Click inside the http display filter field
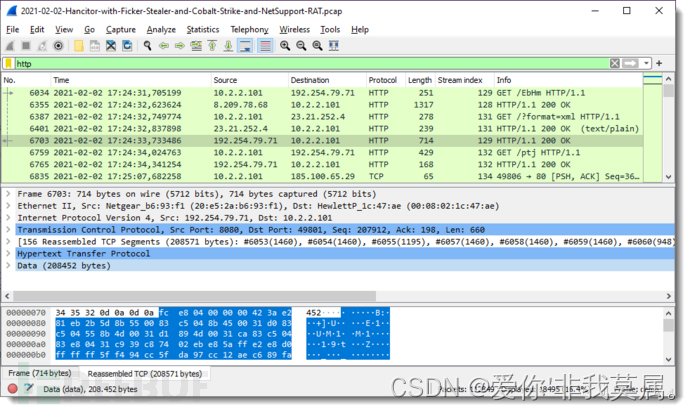The height and width of the screenshot is (411, 690). coord(312,64)
